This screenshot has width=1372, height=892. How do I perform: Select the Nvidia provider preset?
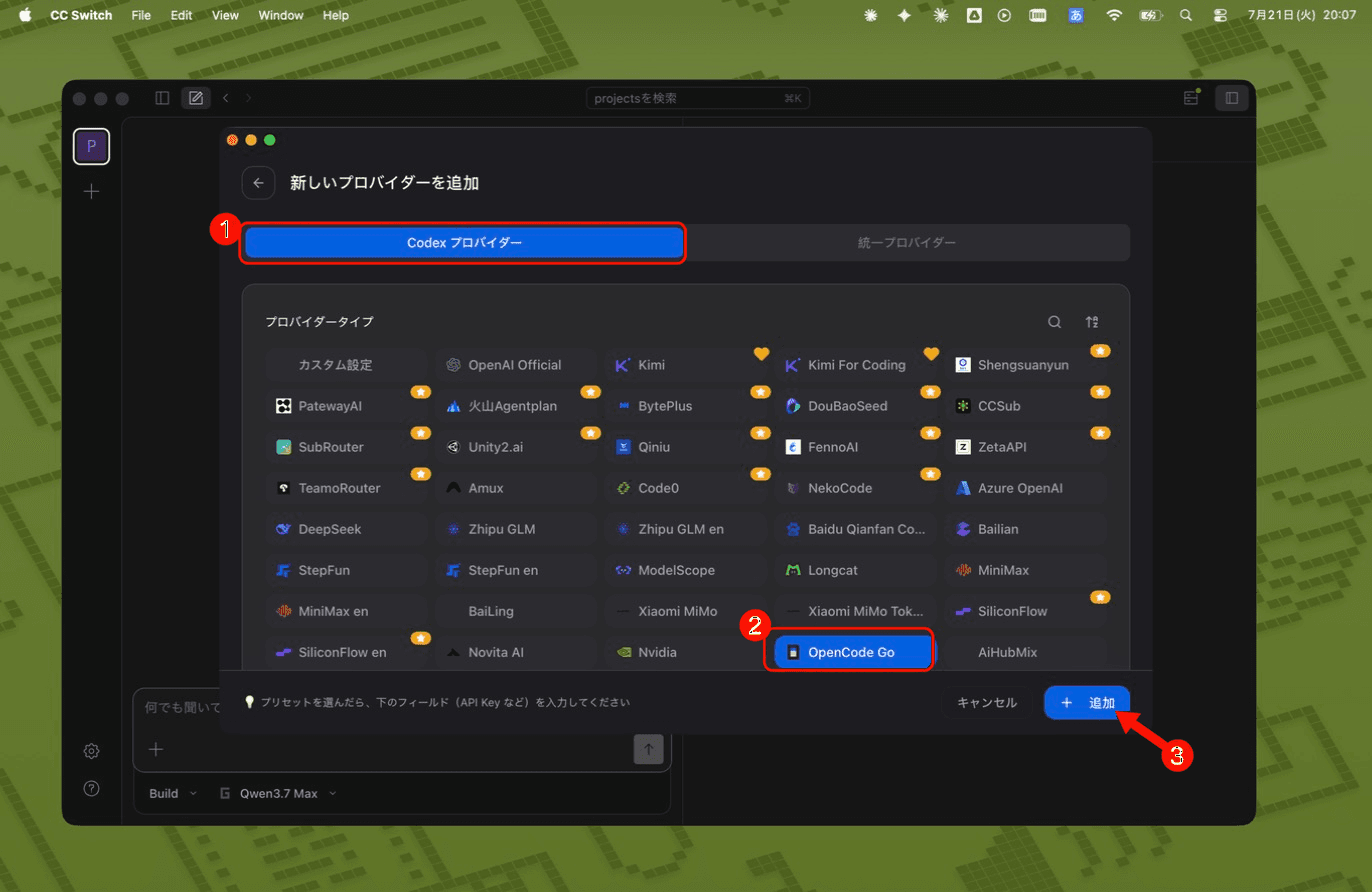coord(686,652)
